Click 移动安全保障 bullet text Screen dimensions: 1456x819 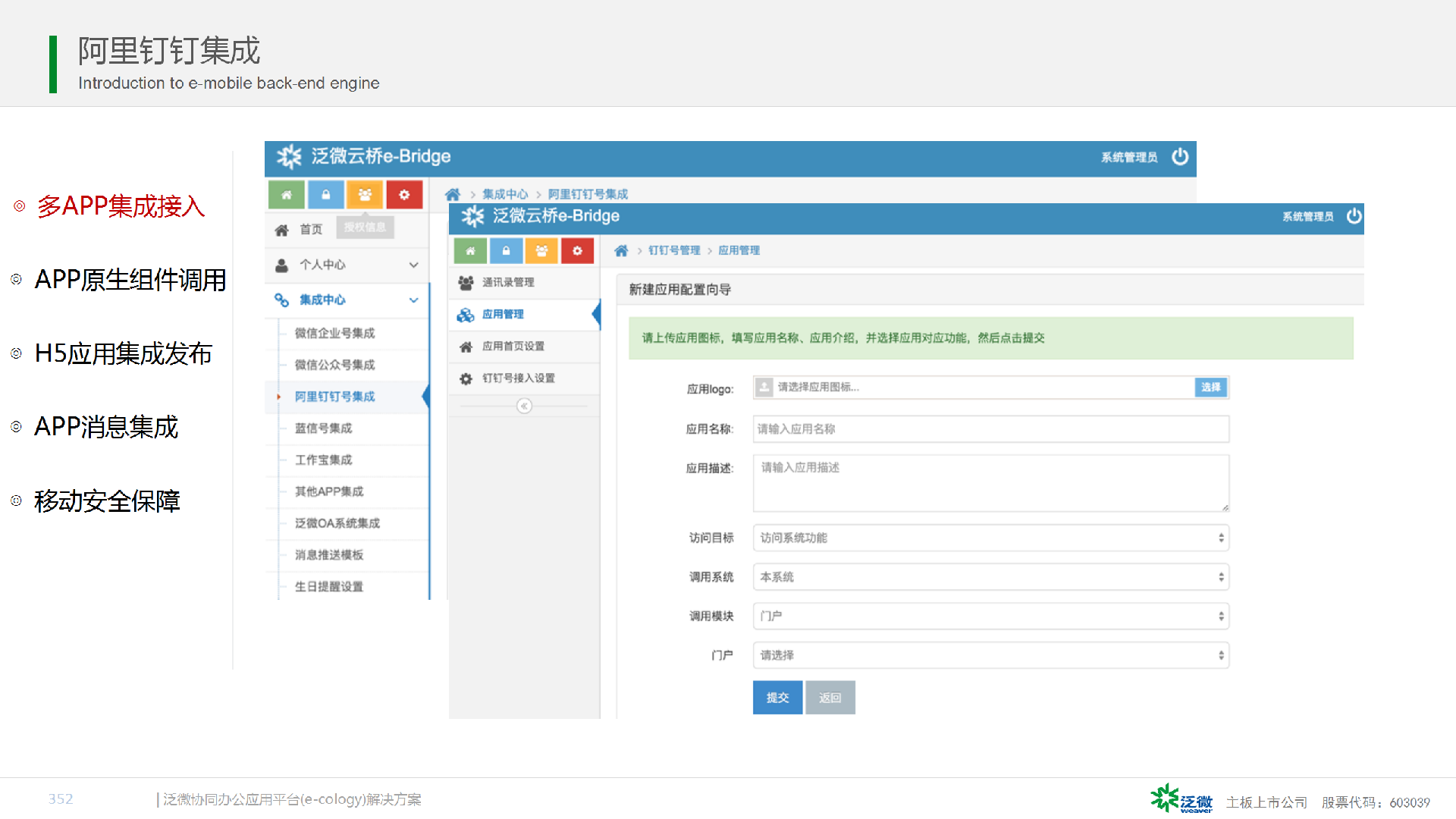tap(107, 501)
